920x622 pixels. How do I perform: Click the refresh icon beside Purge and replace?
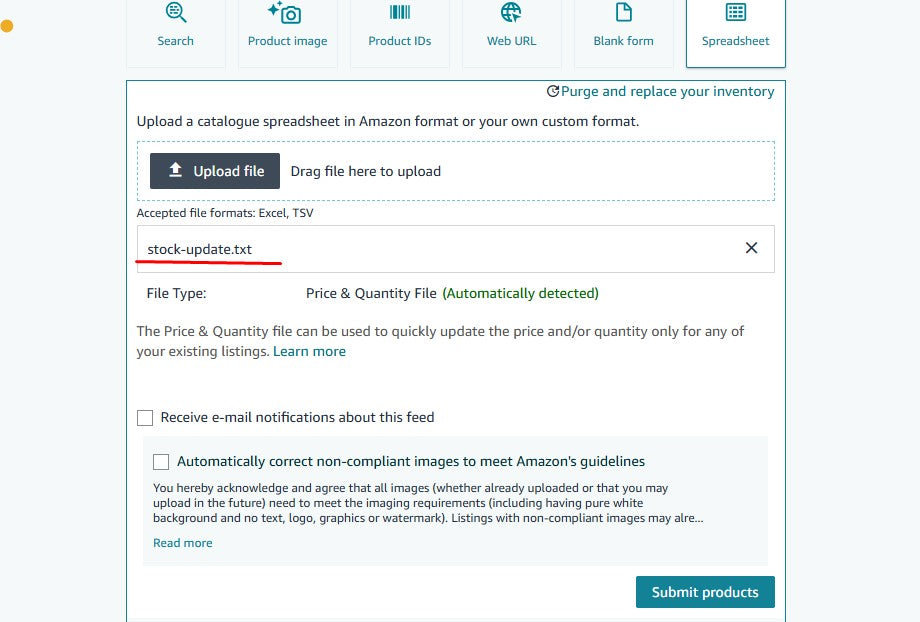point(552,92)
